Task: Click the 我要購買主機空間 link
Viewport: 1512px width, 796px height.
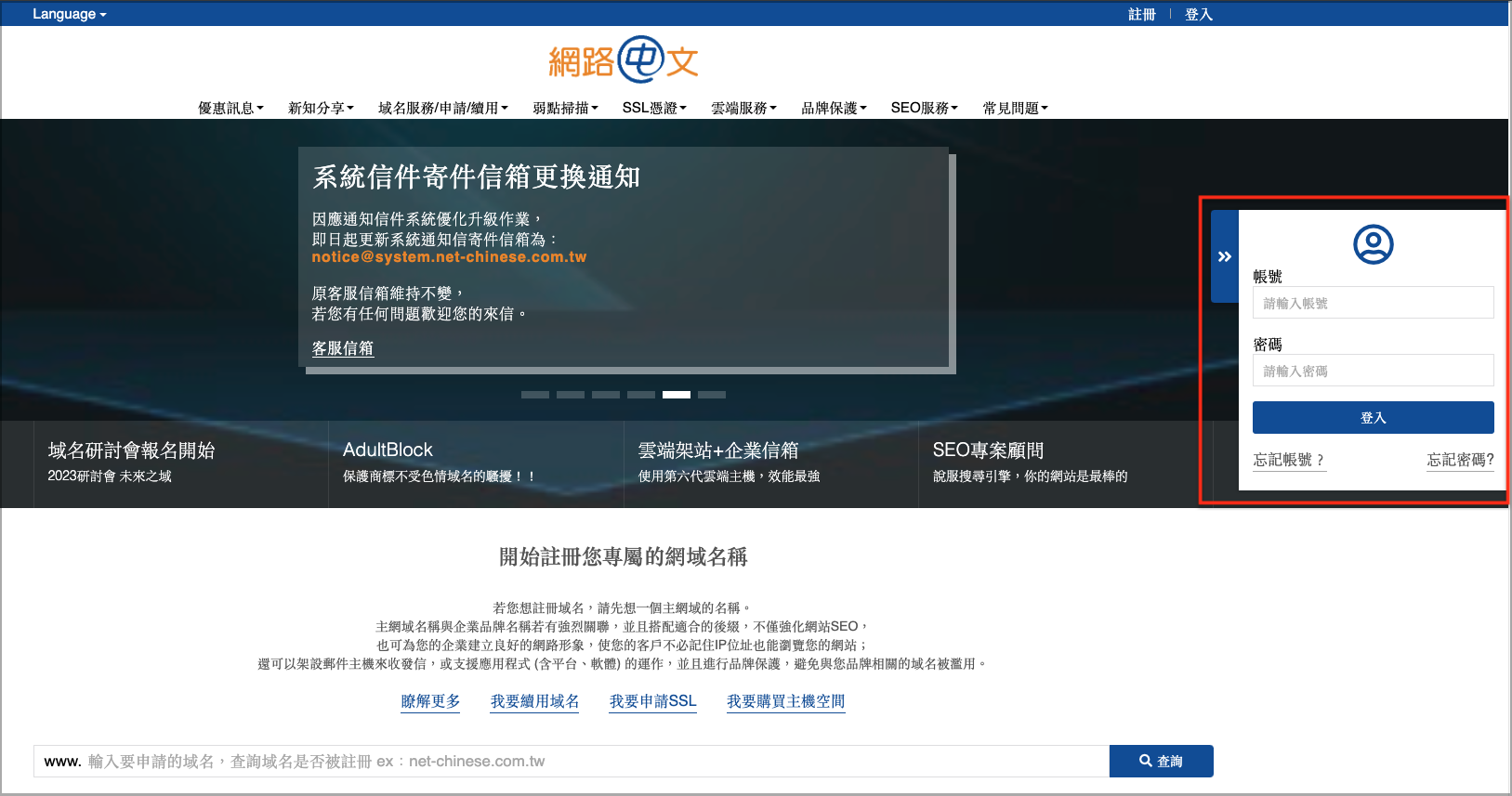Action: pyautogui.click(x=785, y=701)
